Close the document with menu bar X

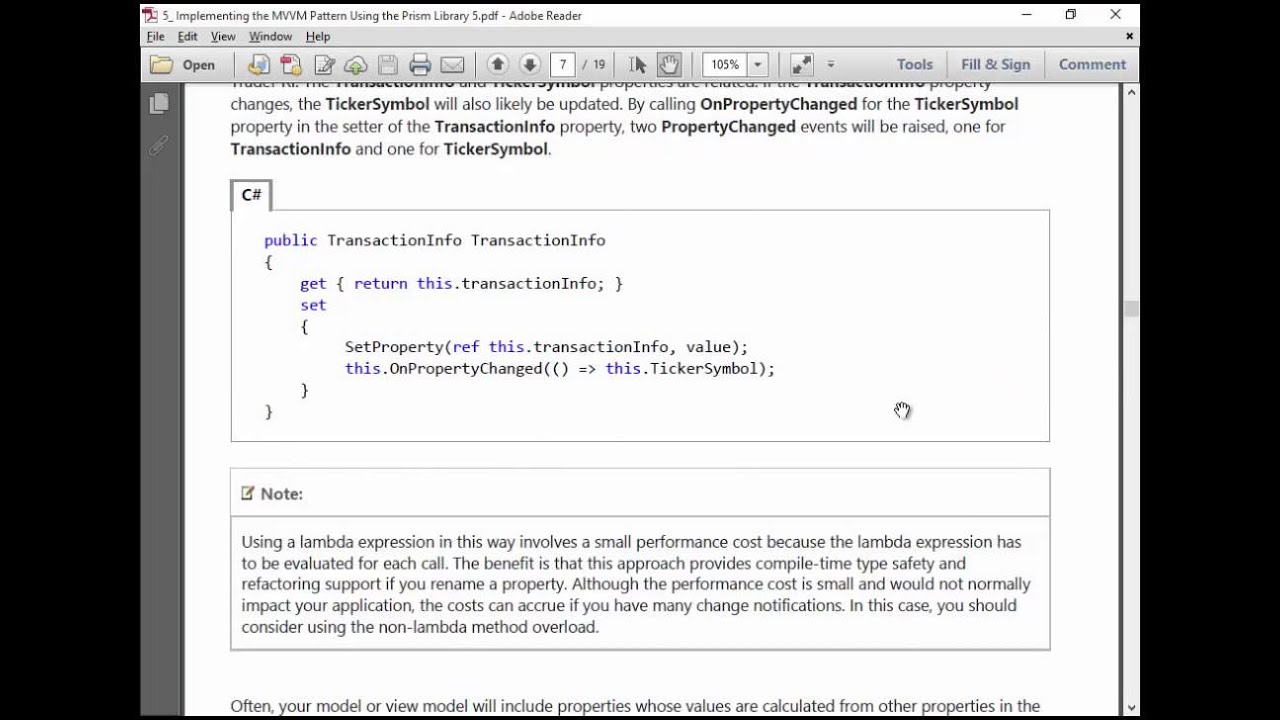tap(1129, 36)
